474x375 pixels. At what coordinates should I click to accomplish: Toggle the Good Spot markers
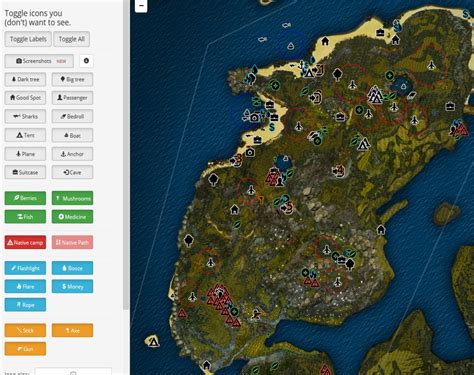[x=25, y=98]
